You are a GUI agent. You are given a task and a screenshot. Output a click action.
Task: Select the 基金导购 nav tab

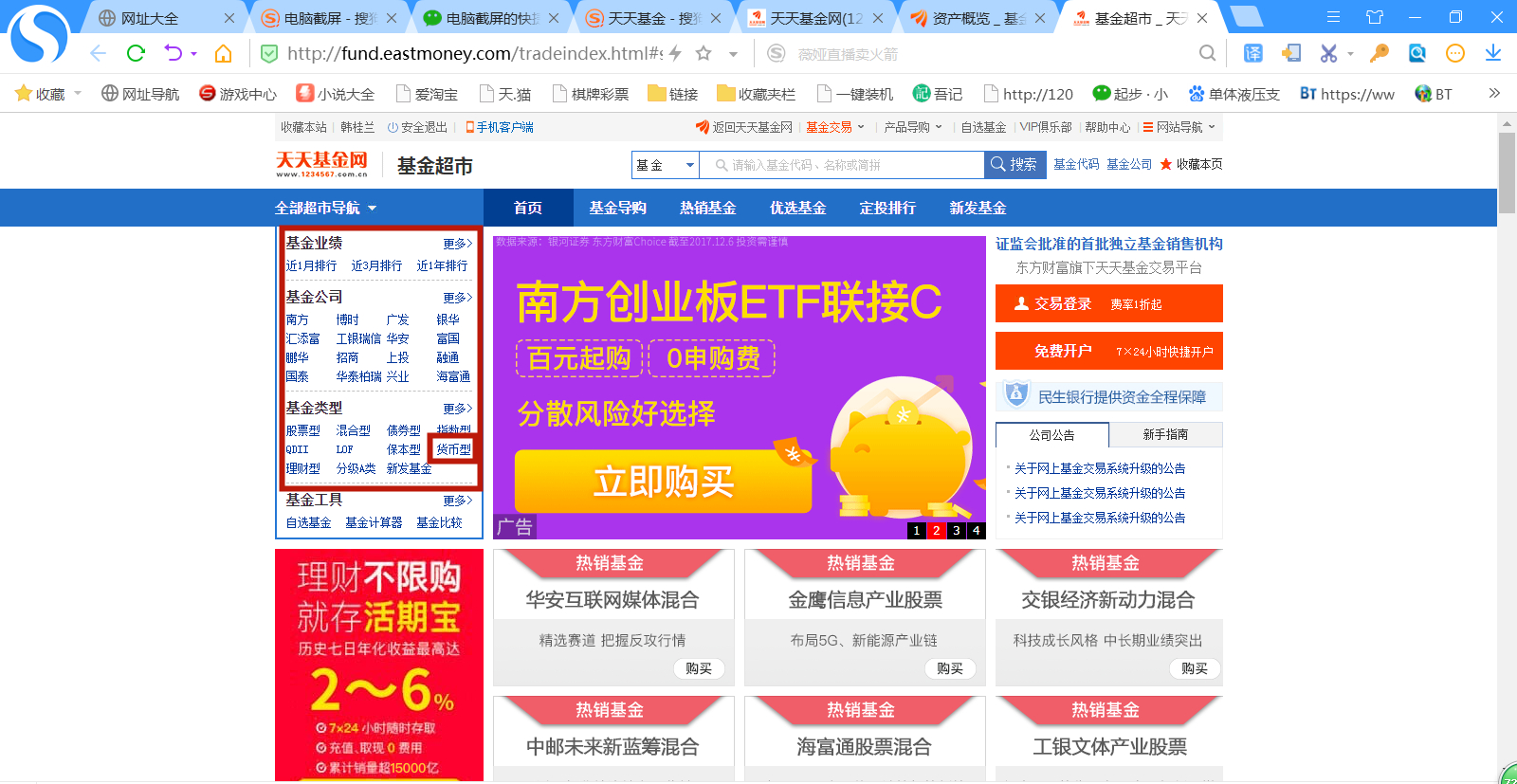[617, 208]
